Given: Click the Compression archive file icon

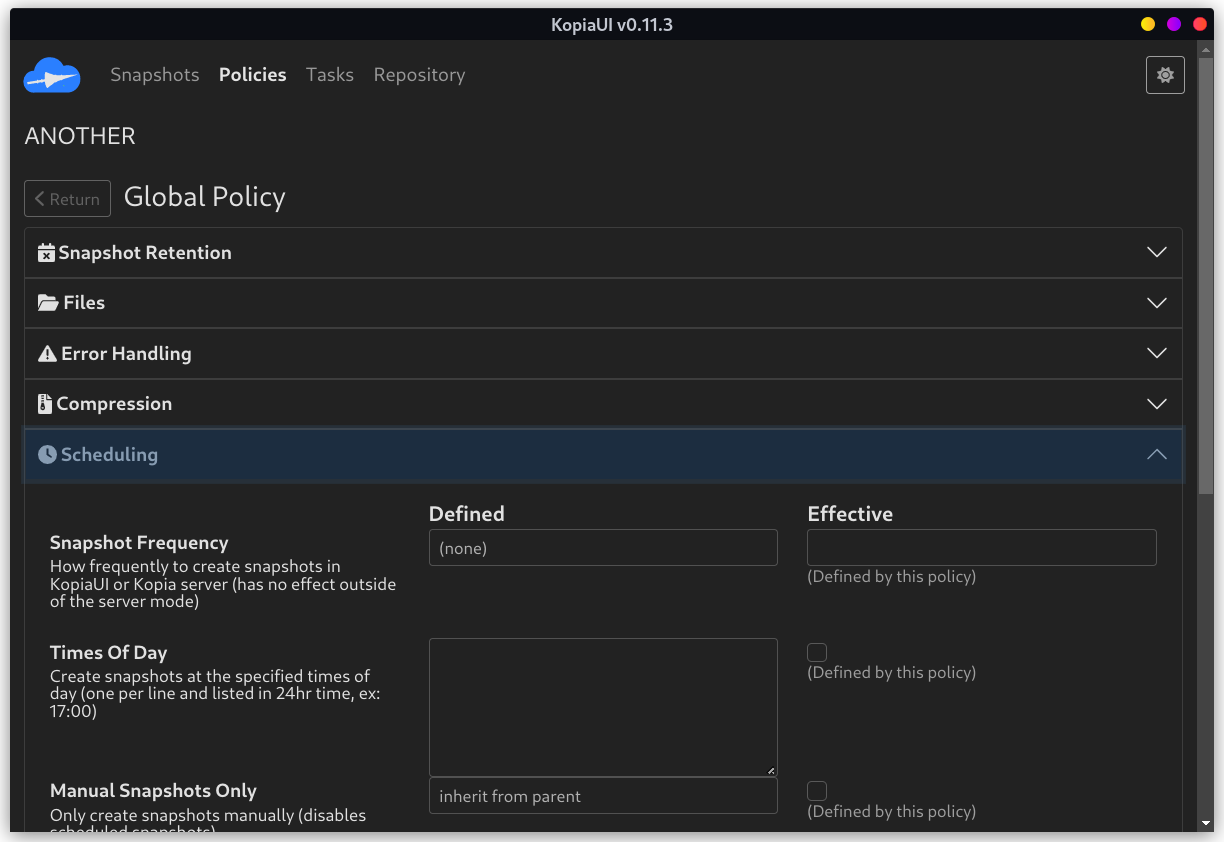Looking at the screenshot, I should pos(44,404).
